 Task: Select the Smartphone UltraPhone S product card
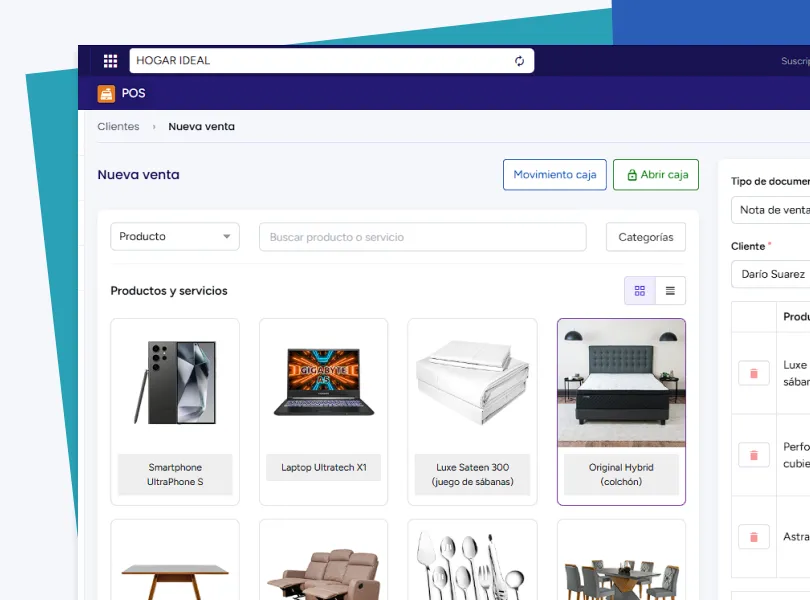(175, 412)
